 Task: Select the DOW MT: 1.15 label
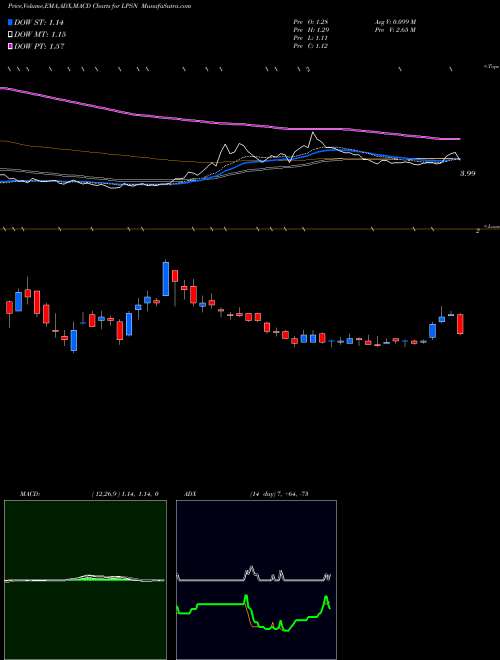pos(40,35)
